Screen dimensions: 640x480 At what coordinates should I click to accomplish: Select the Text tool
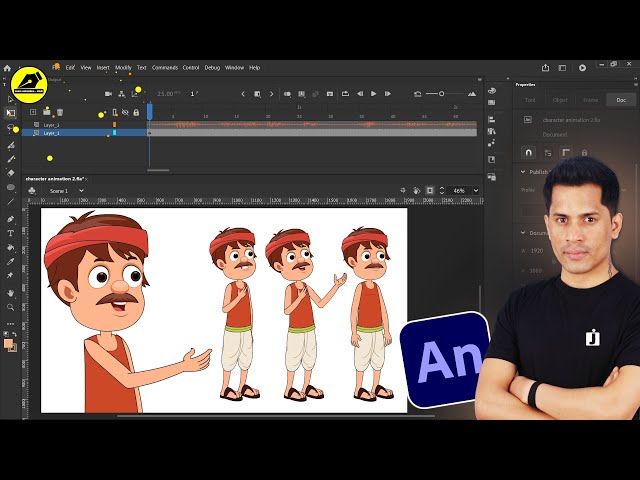(11, 233)
